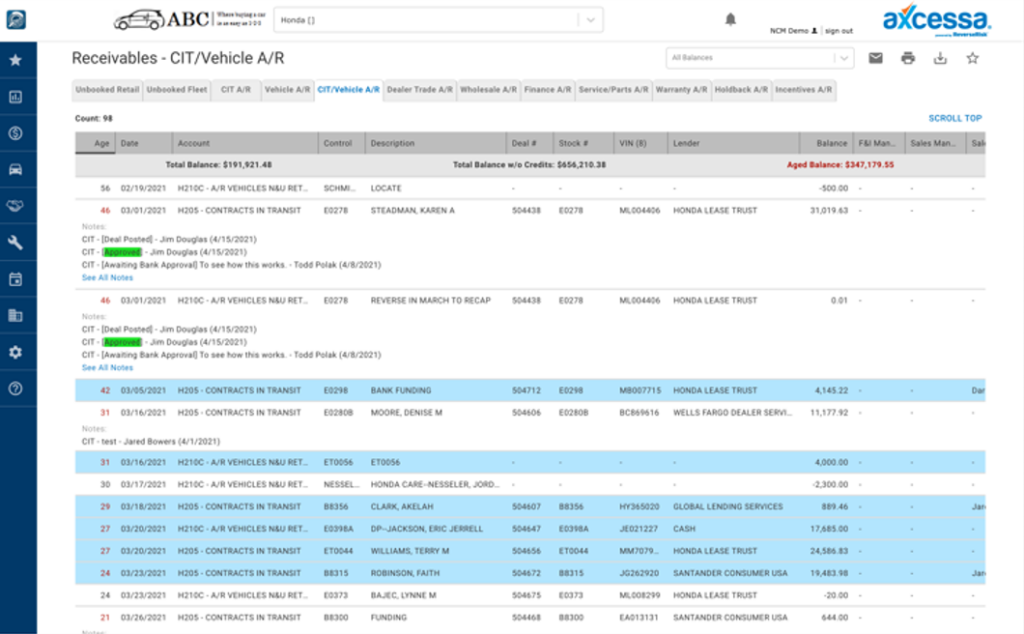Click the NCM Demo user icon
The height and width of the screenshot is (634, 1024).
814,31
